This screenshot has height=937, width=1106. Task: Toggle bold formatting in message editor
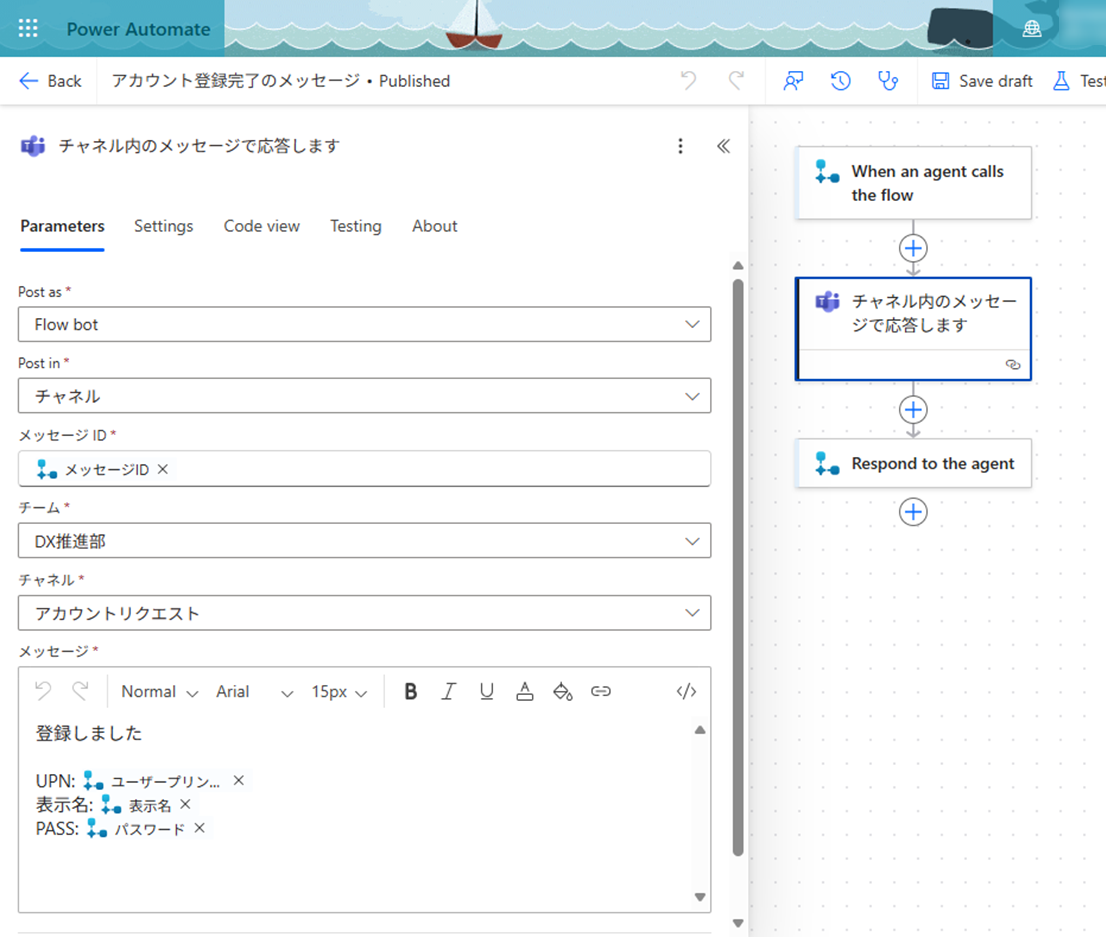pos(411,691)
